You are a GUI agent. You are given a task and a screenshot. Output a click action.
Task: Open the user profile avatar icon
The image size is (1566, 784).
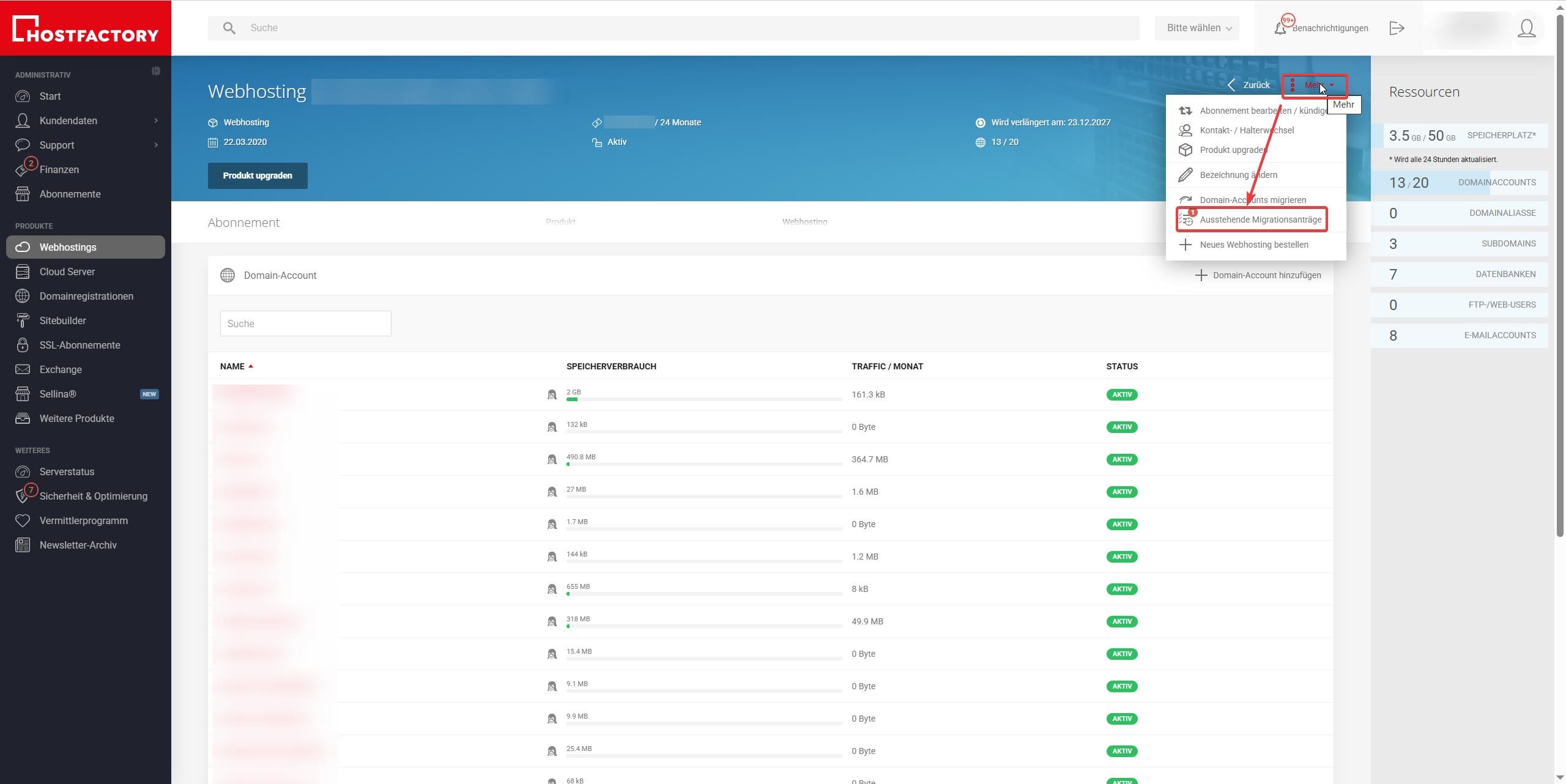(1526, 28)
